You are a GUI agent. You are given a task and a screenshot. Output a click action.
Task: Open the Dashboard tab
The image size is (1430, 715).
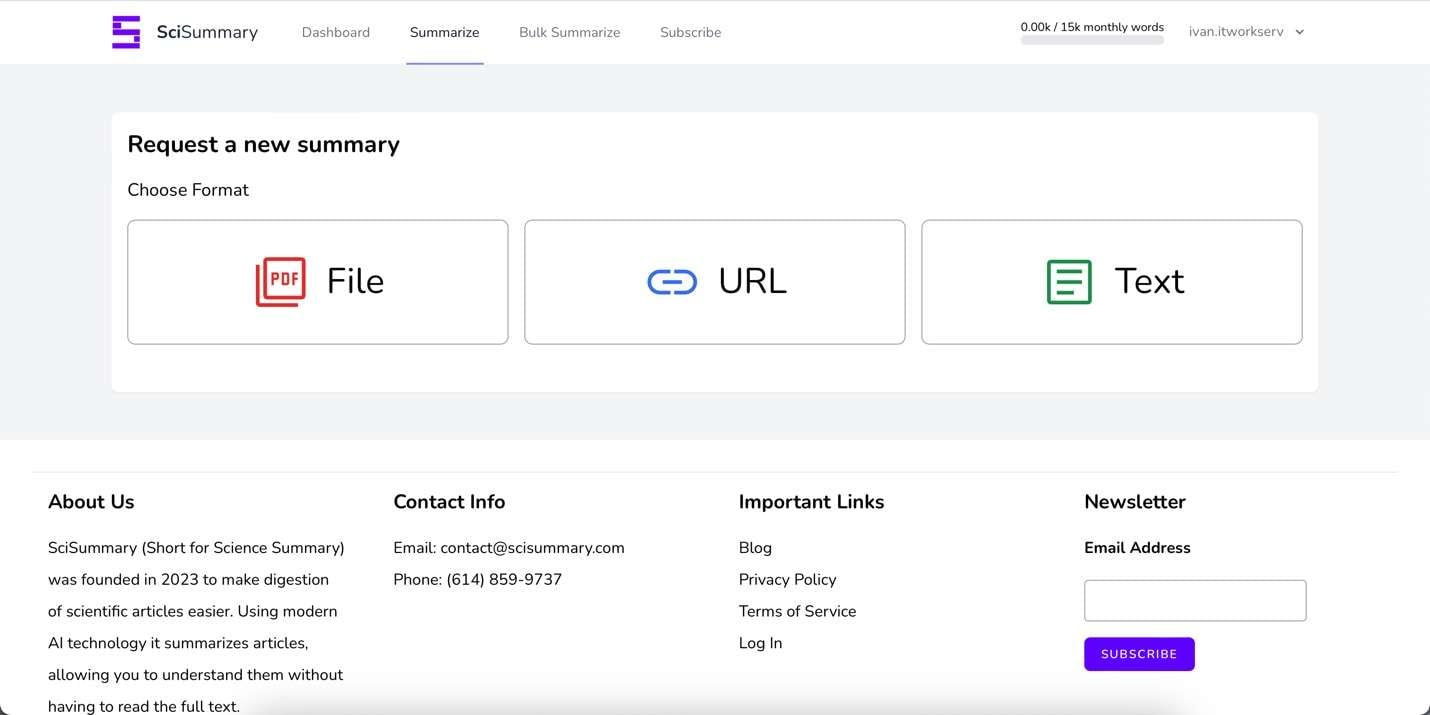pos(336,32)
